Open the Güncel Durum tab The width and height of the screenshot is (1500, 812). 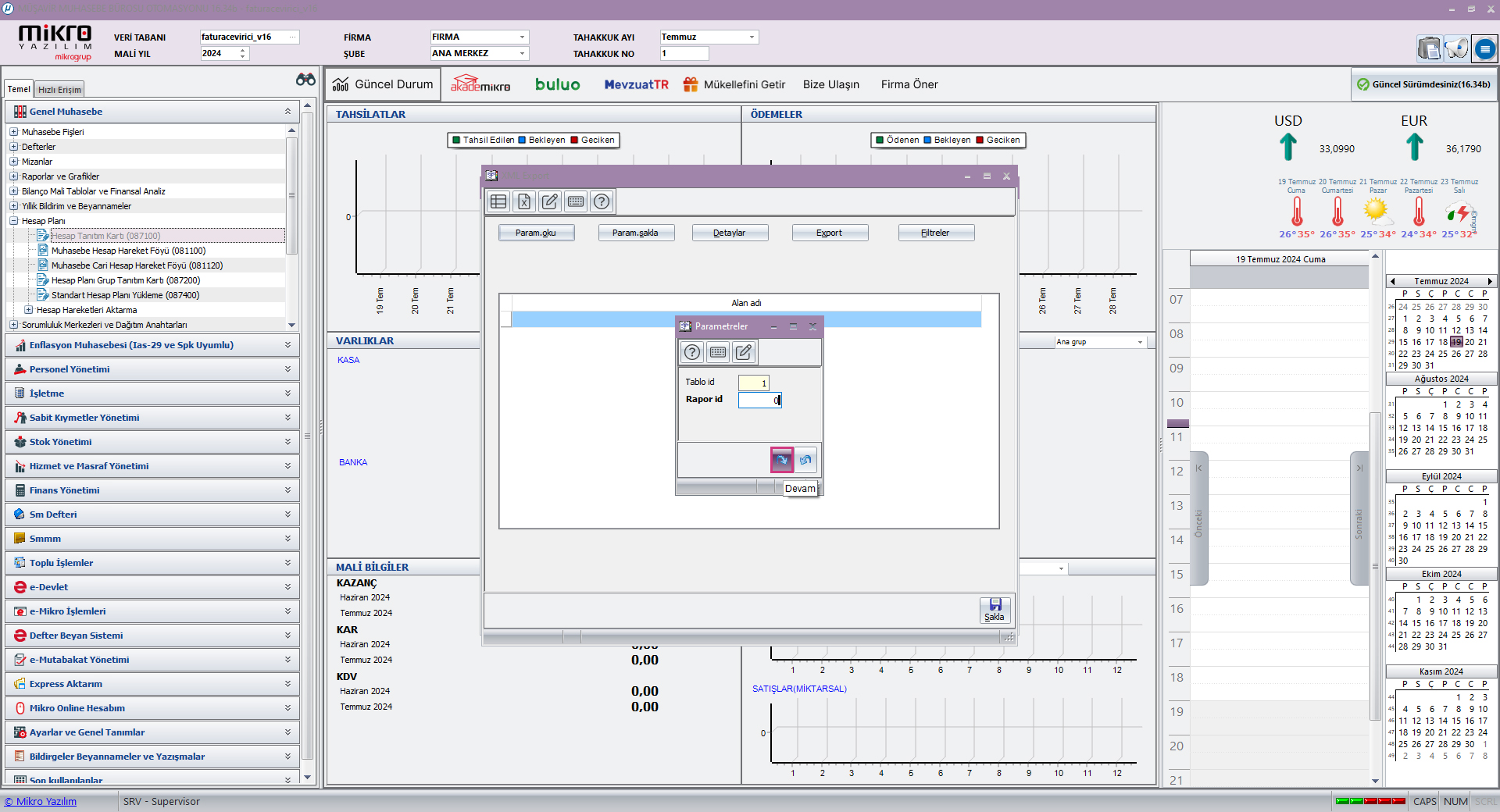coord(383,84)
